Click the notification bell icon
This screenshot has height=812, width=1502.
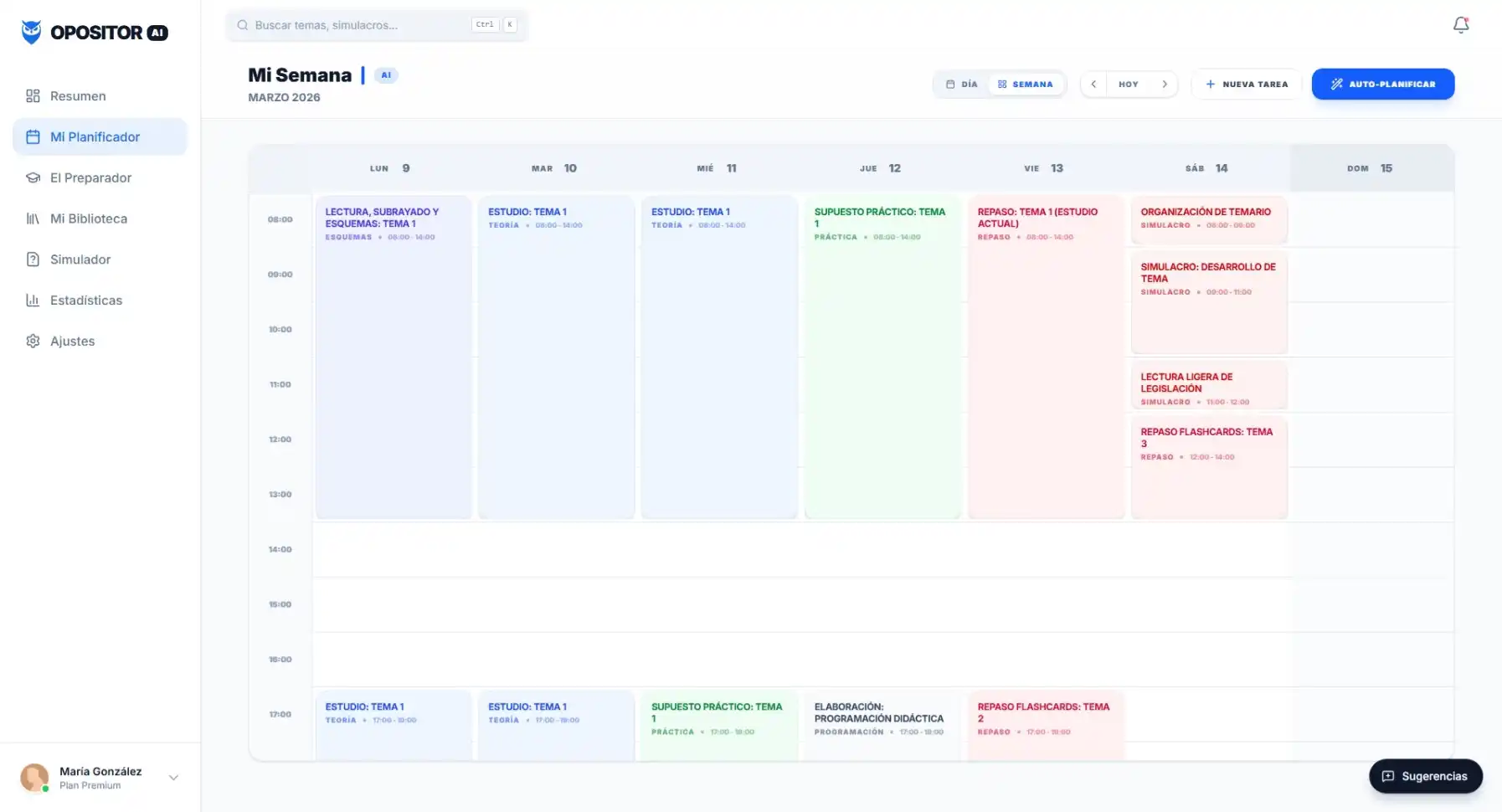pos(1460,25)
